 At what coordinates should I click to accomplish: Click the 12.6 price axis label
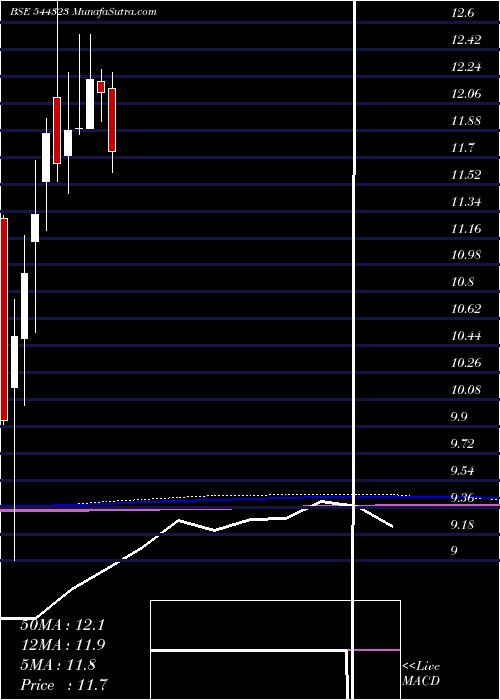pos(462,13)
